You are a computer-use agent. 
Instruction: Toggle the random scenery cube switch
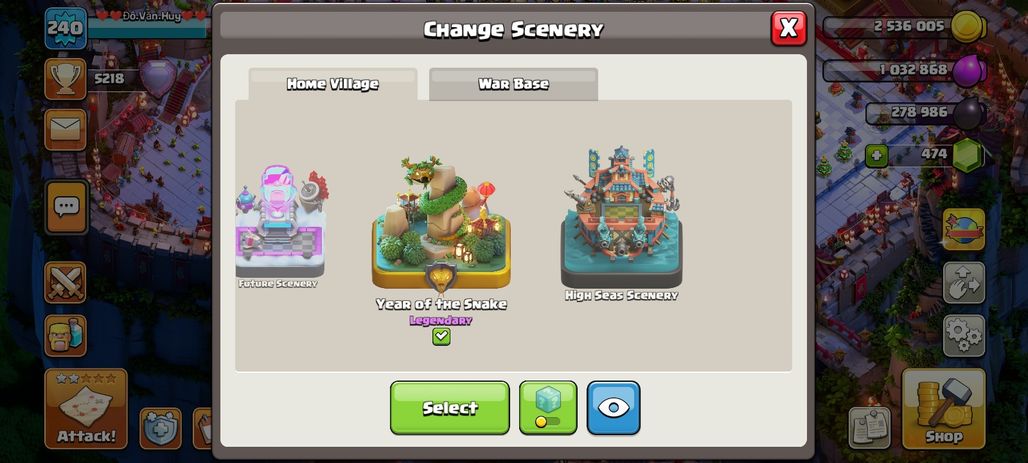(548, 407)
